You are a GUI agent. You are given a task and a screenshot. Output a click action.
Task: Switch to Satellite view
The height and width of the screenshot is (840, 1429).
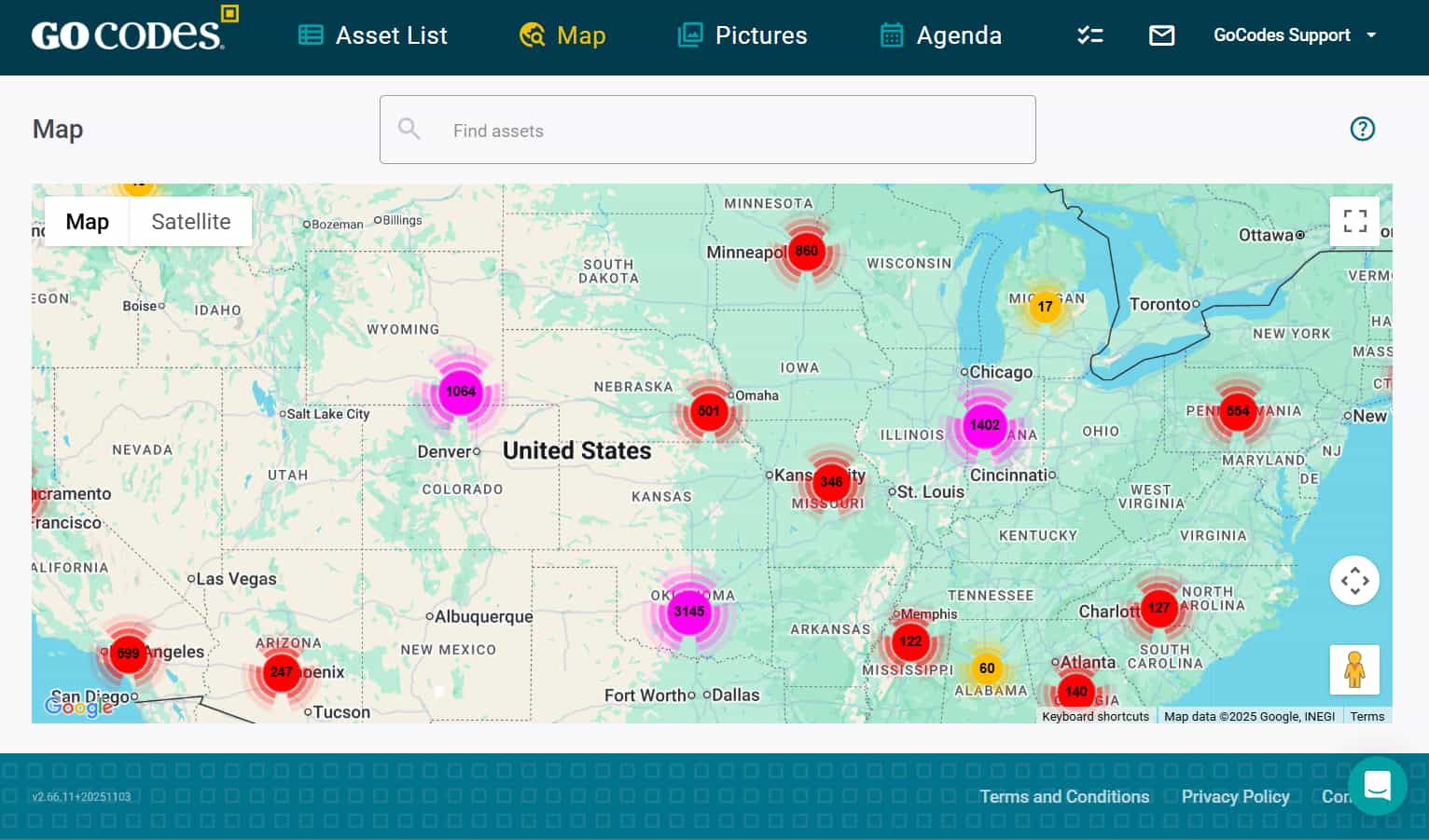[x=190, y=221]
